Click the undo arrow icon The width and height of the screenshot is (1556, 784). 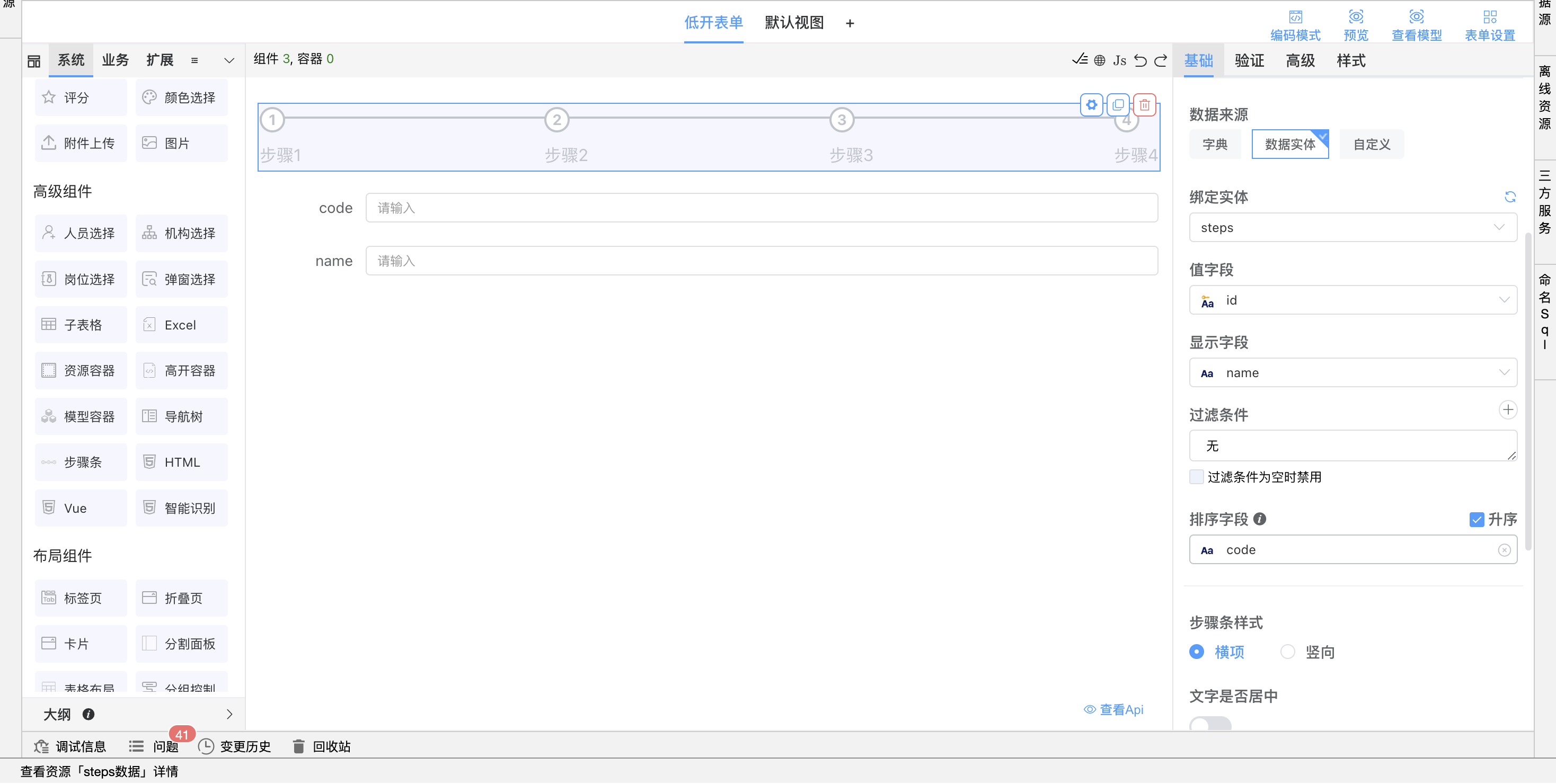click(x=1140, y=60)
